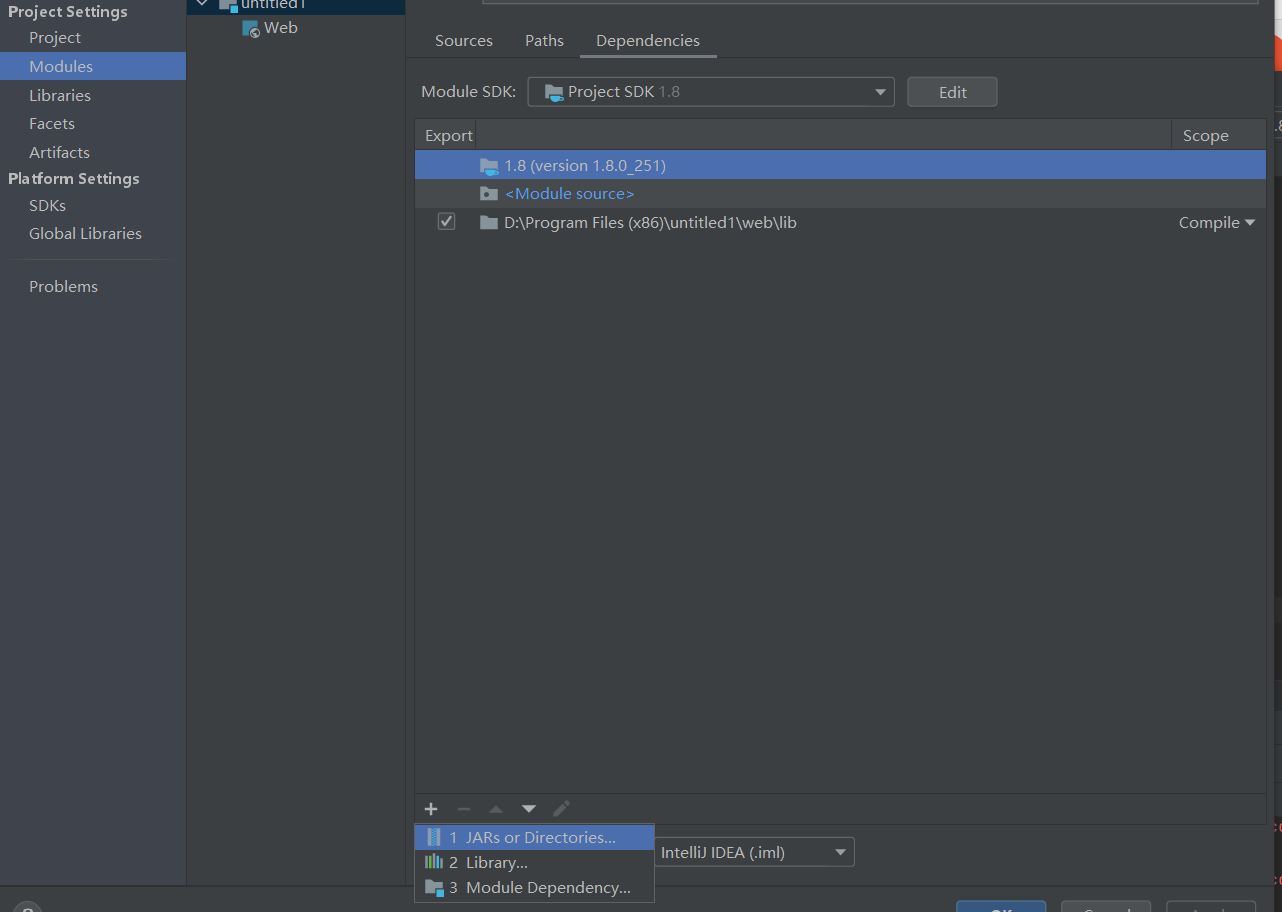Switch to the Sources tab
This screenshot has width=1282, height=912.
[464, 41]
